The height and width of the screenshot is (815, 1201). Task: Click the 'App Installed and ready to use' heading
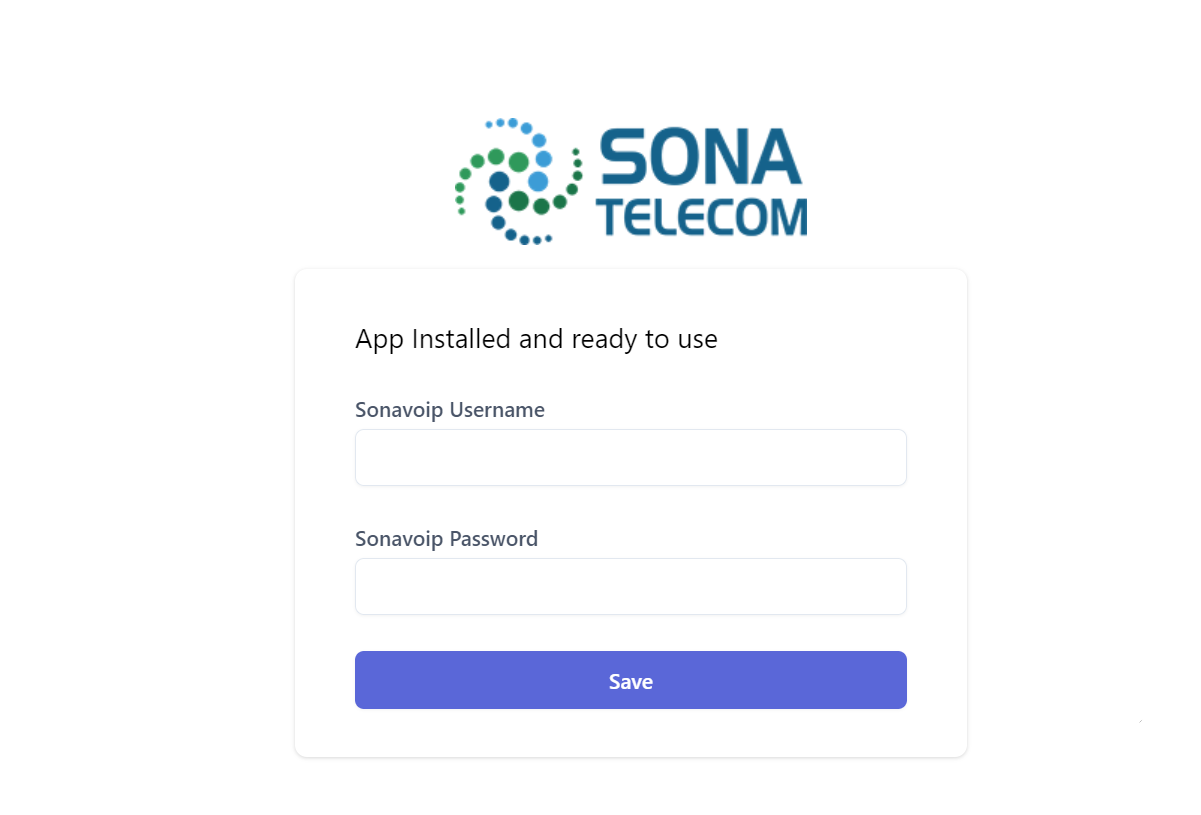pos(536,339)
